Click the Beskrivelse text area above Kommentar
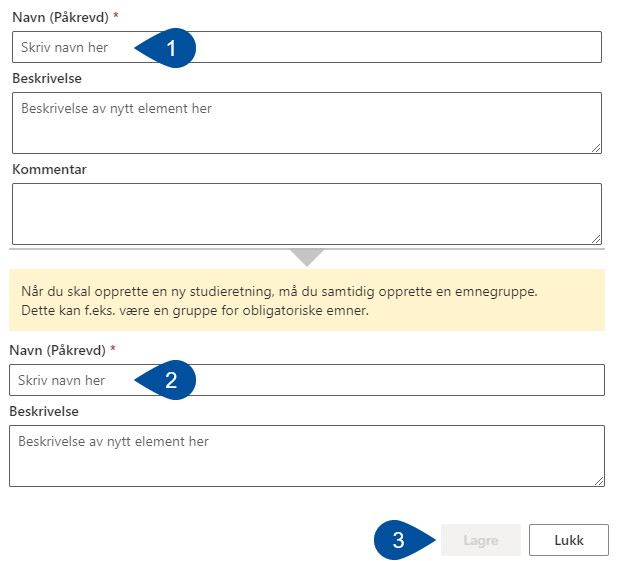Image resolution: width=618 pixels, height=561 pixels. click(307, 123)
